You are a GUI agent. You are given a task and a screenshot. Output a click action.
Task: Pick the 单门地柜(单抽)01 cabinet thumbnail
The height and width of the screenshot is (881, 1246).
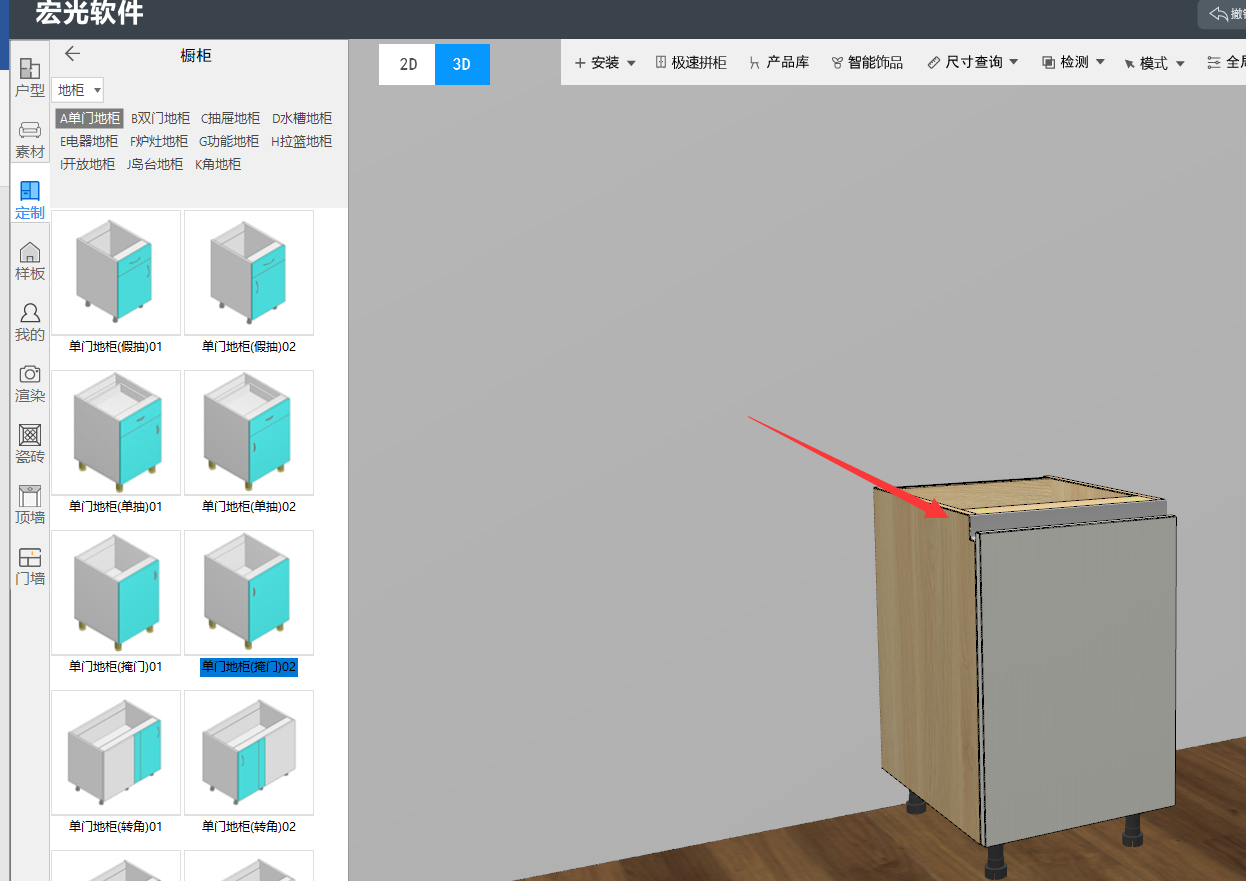pyautogui.click(x=116, y=433)
